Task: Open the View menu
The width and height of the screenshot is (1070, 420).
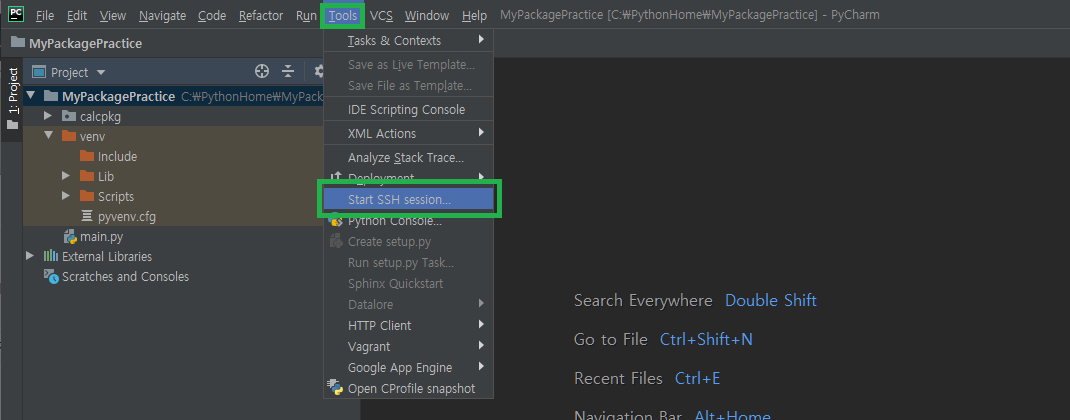Action: pos(113,15)
